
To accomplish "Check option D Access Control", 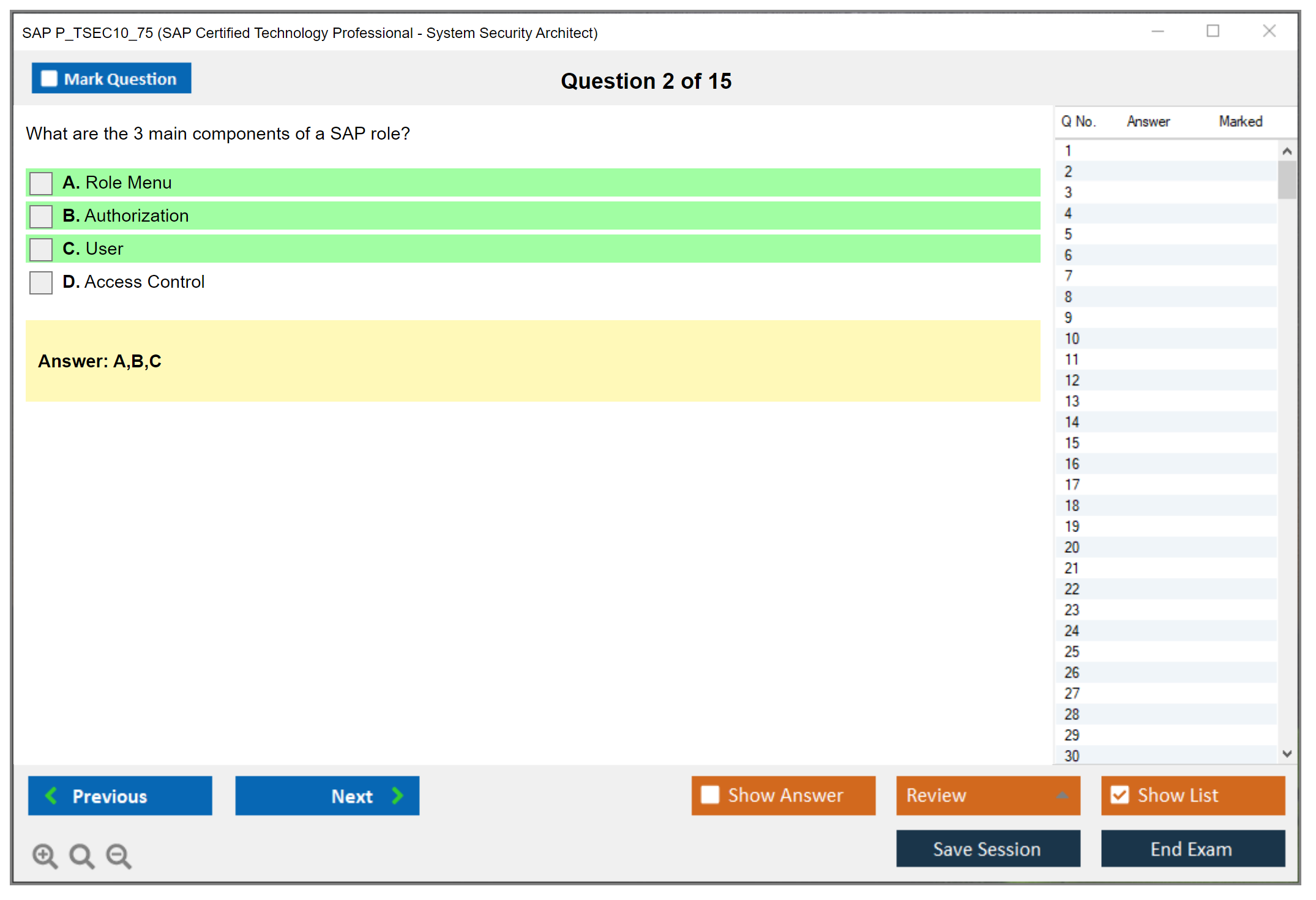I will pos(41,282).
